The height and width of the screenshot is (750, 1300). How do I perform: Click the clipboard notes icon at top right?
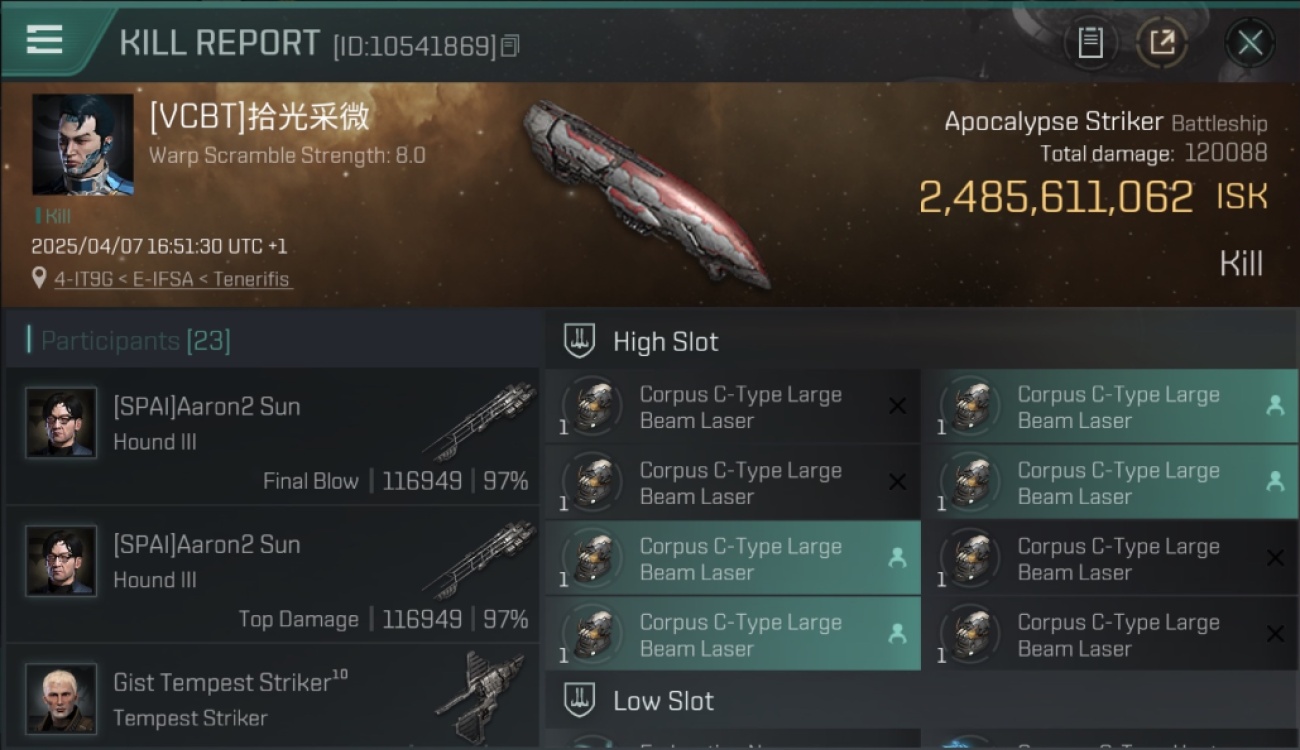pos(1090,43)
